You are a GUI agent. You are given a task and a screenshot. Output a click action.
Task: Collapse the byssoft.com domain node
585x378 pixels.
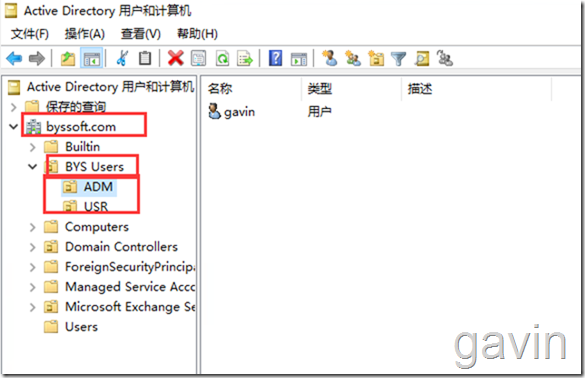coord(13,127)
